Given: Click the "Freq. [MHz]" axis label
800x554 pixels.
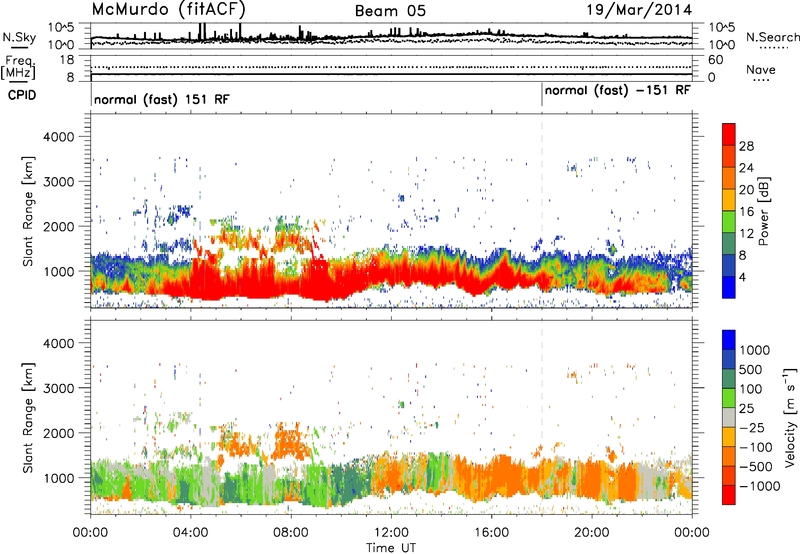Looking at the screenshot, I should point(18,68).
